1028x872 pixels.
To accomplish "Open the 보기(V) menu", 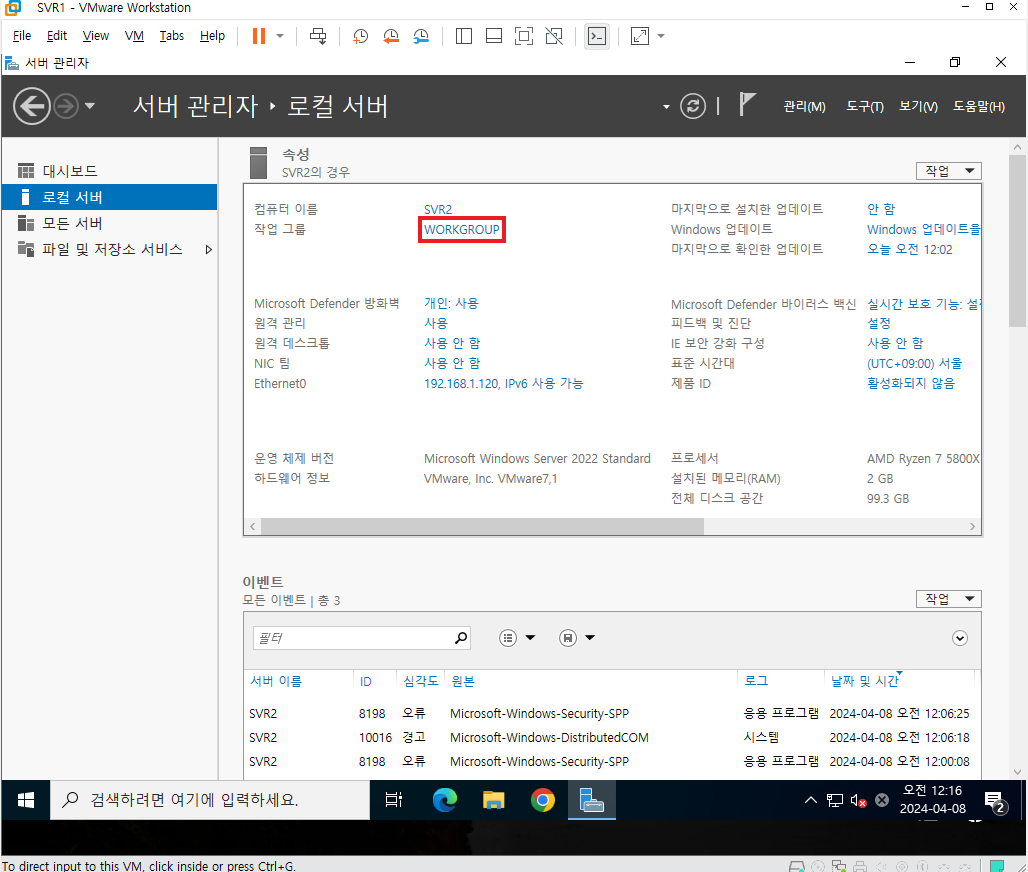I will point(919,107).
